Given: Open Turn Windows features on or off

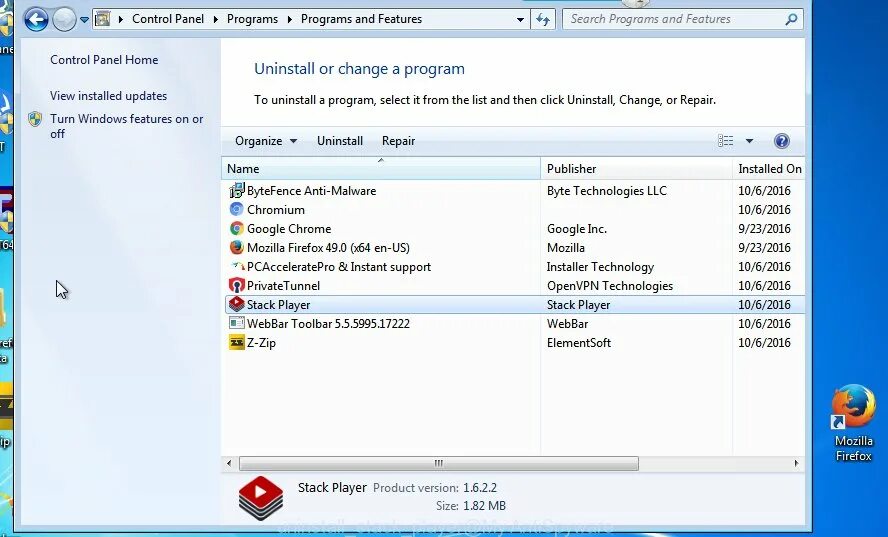Looking at the screenshot, I should [126, 126].
